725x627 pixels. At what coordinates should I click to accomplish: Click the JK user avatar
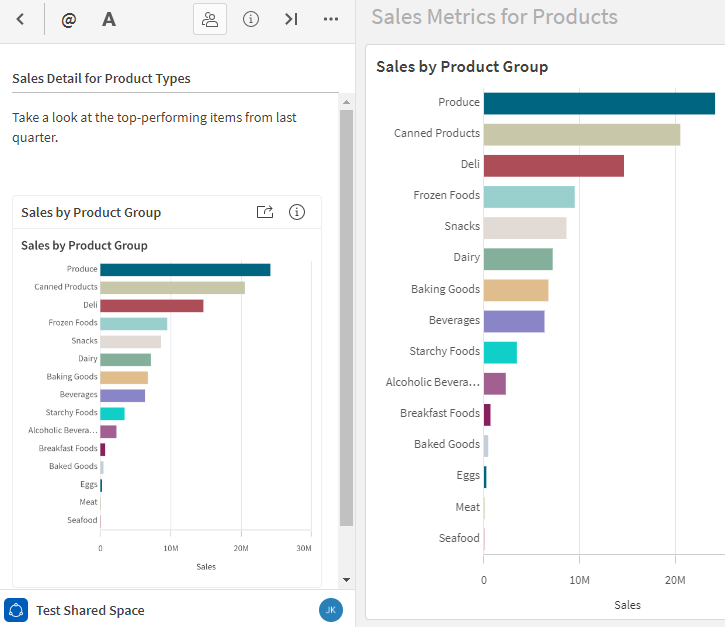coord(330,610)
